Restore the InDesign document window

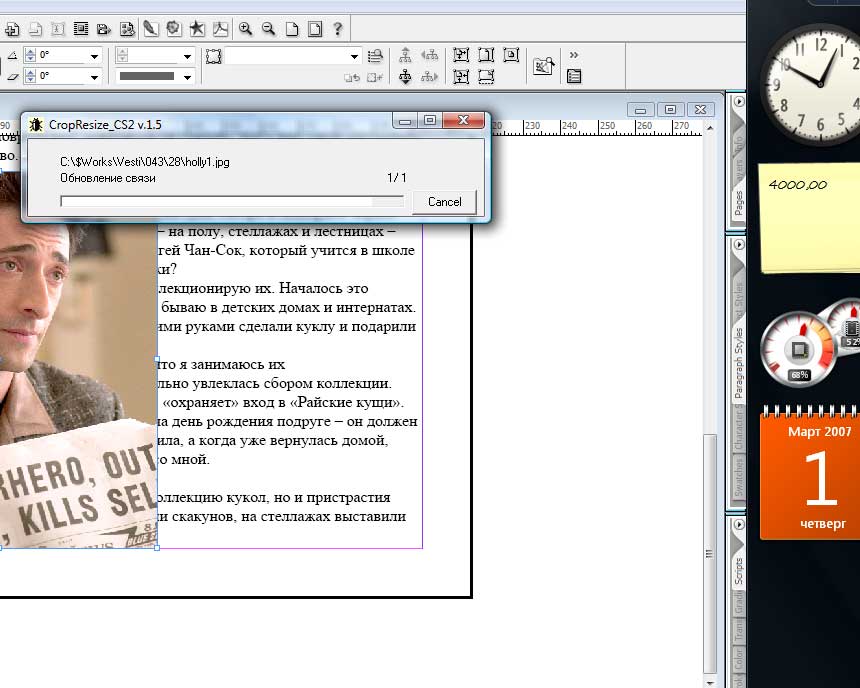coord(670,110)
